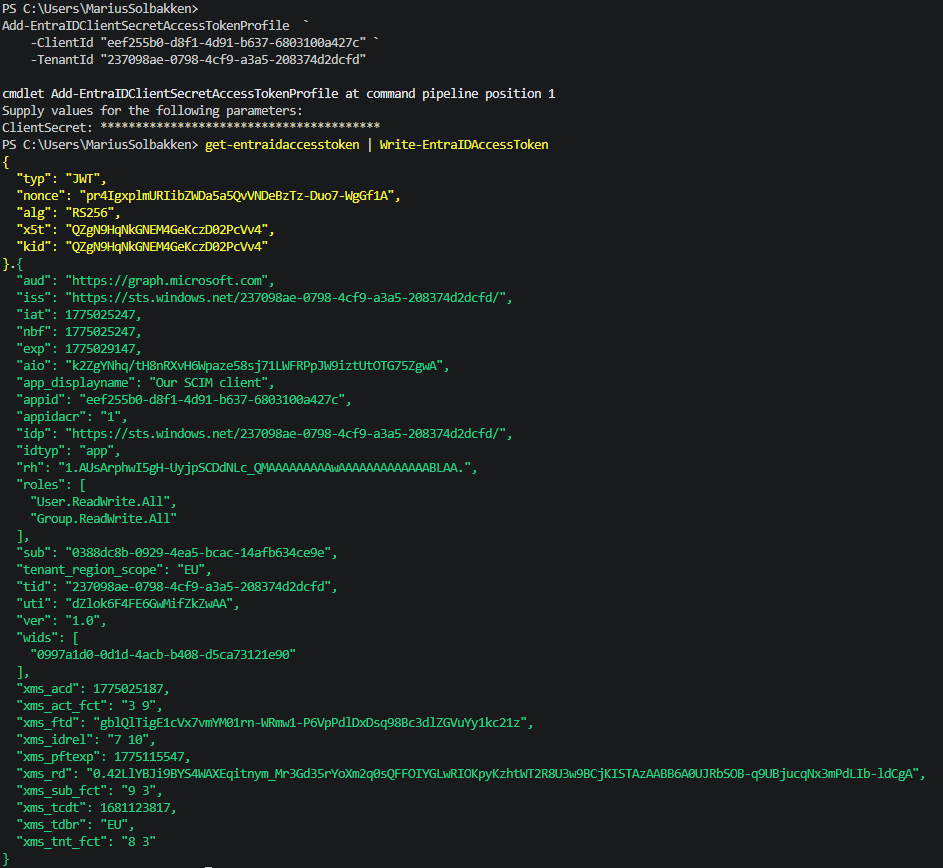
Task: Click the xms_ftd claim value string
Action: [x=313, y=722]
